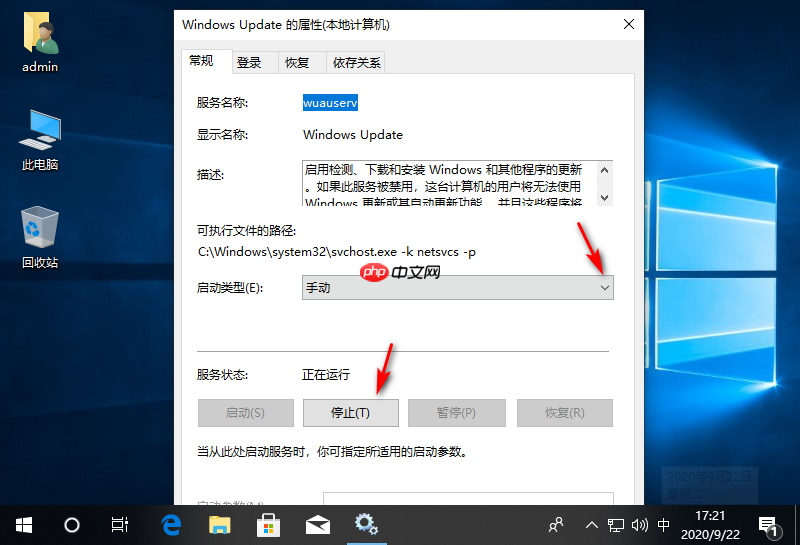The image size is (800, 545).
Task: Click the 可执行文件的路径: label
Action: pyautogui.click(x=246, y=231)
